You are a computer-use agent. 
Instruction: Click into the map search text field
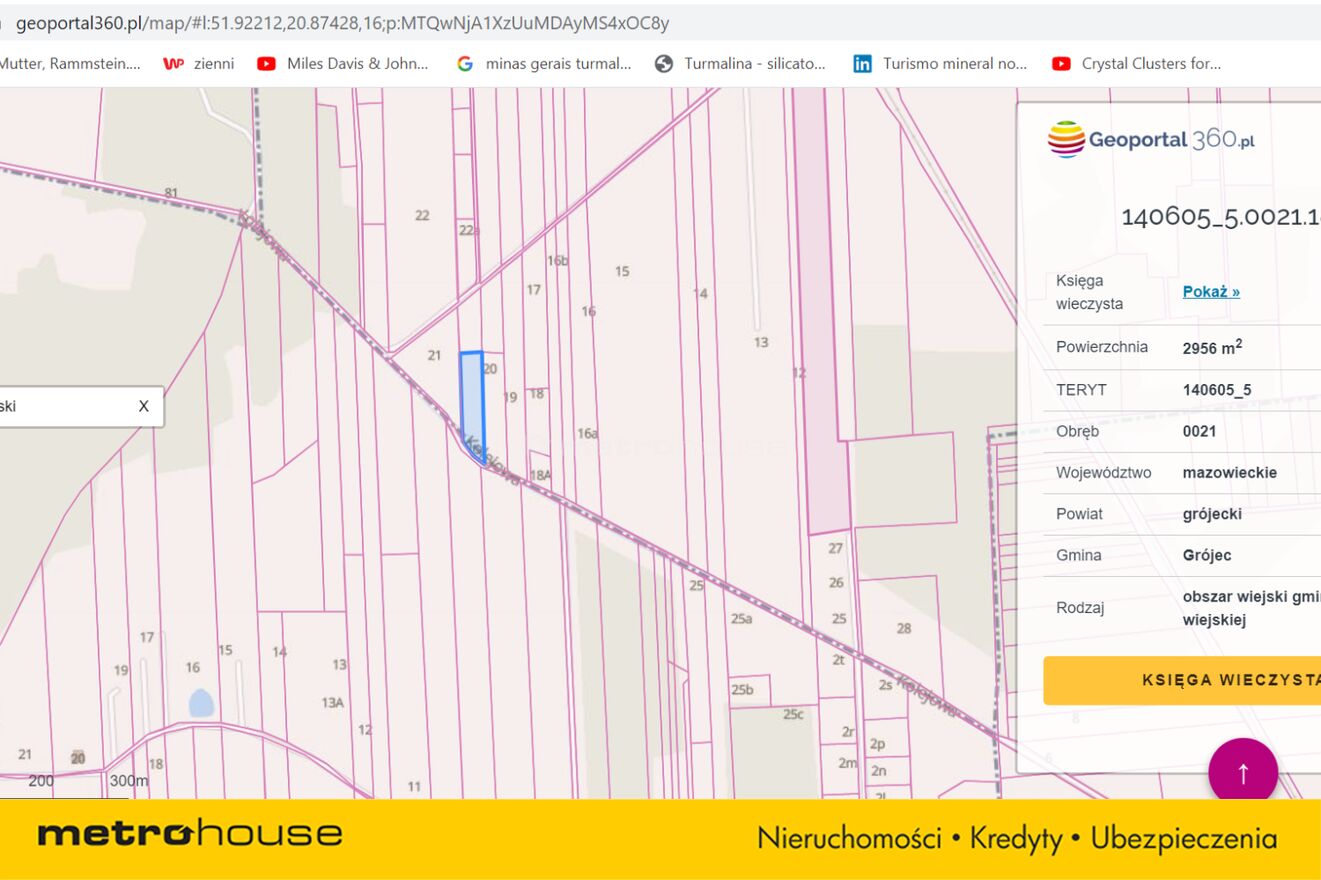point(60,406)
